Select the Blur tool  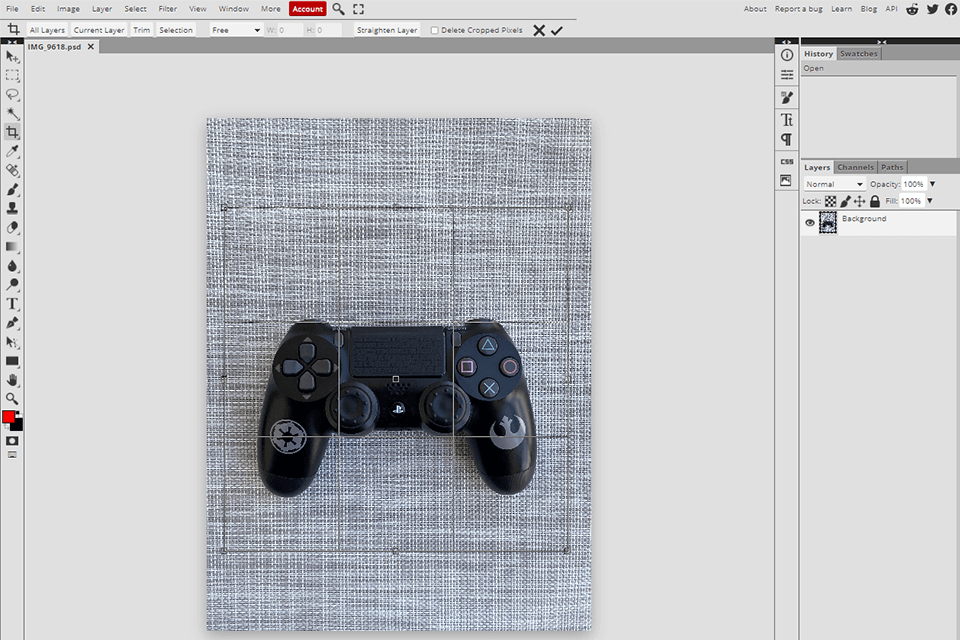point(12,265)
